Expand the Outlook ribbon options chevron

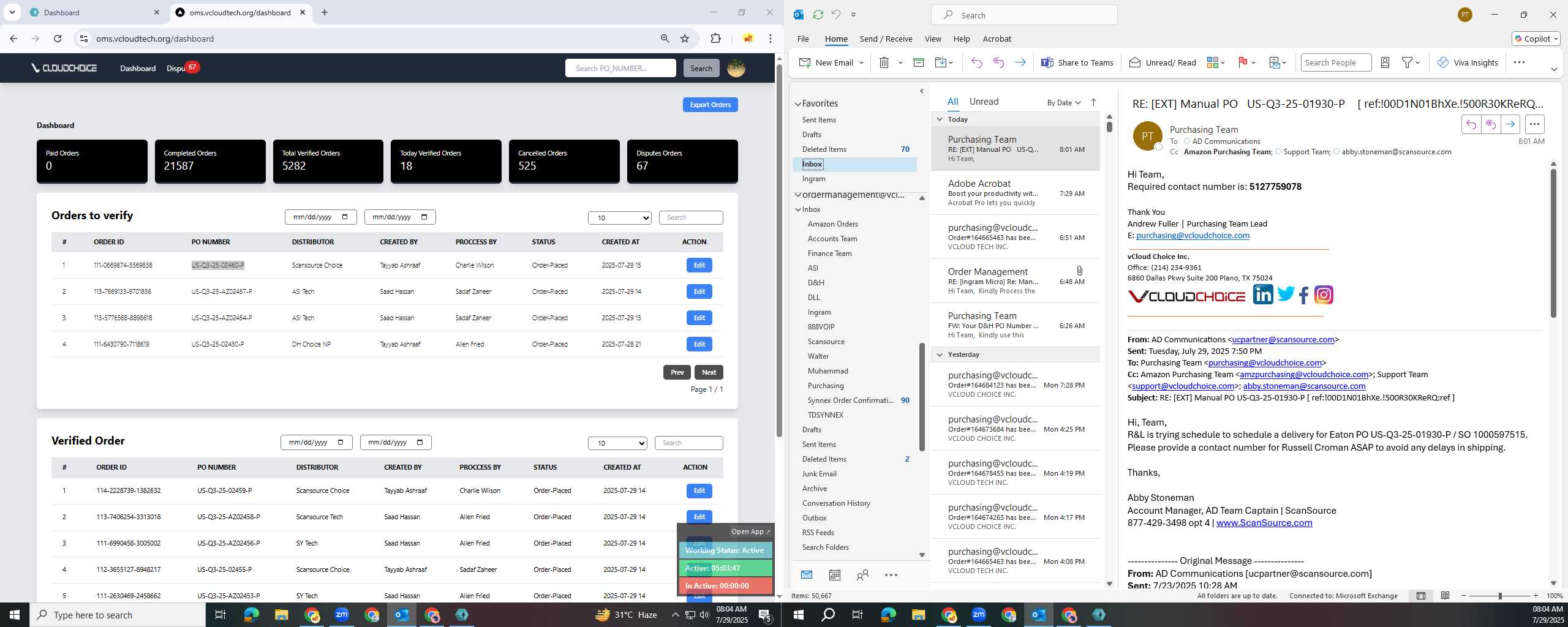[x=1554, y=69]
